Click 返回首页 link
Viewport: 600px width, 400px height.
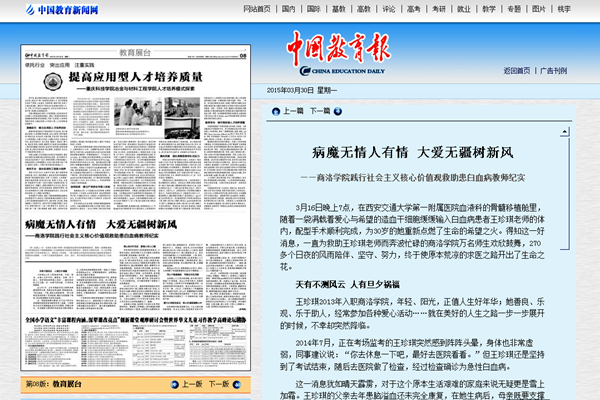tap(516, 71)
